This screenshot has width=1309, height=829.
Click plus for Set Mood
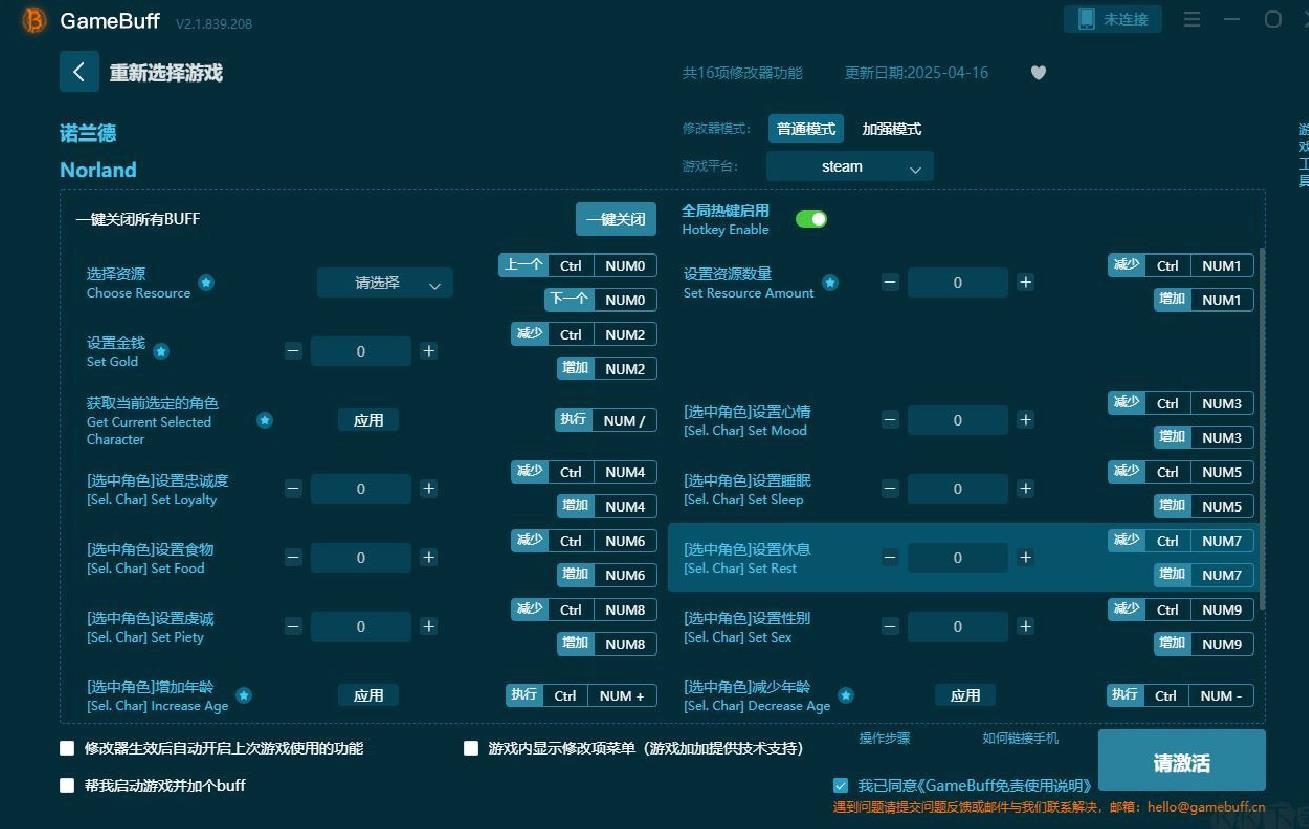coord(1026,420)
